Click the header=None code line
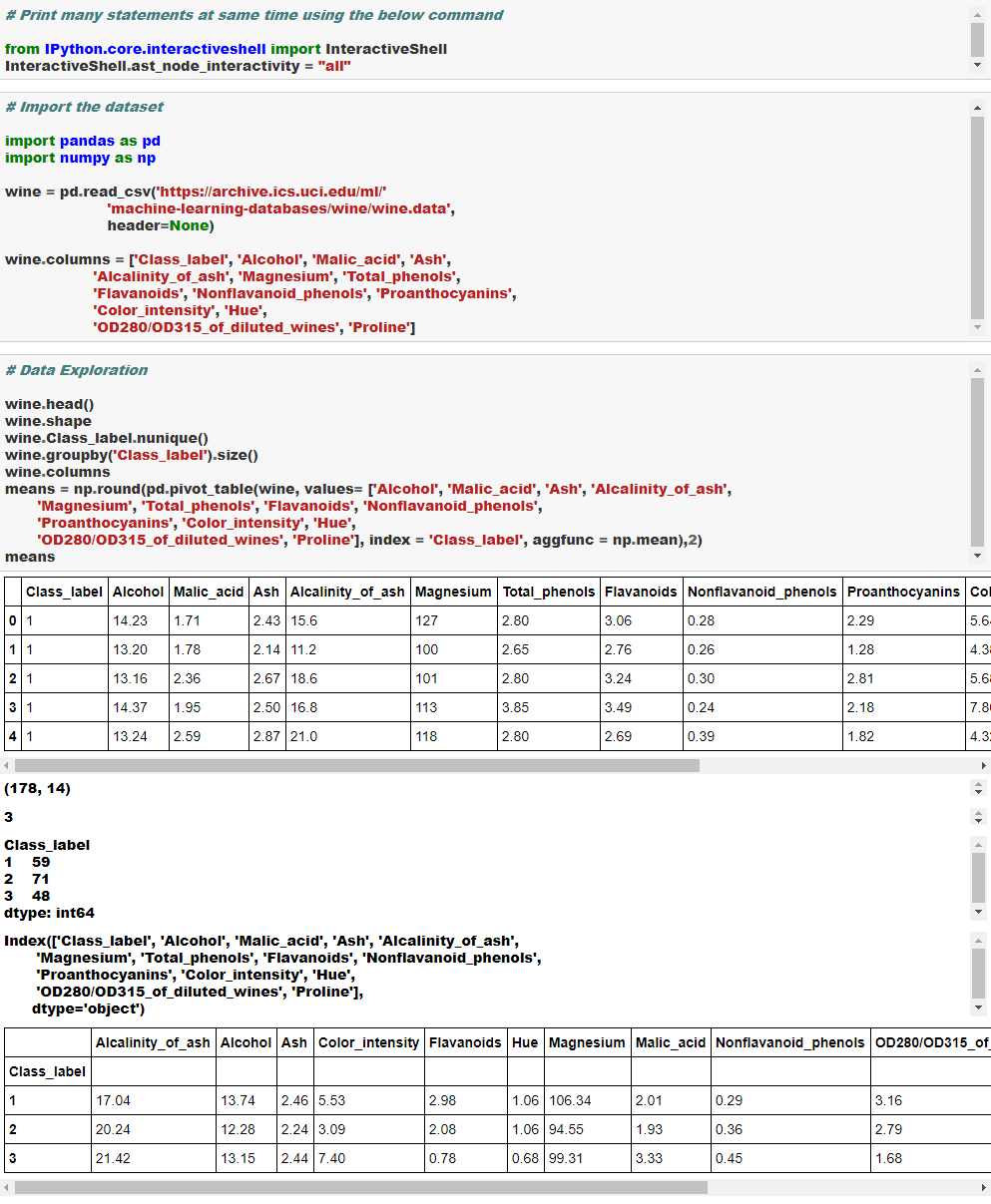Image resolution: width=991 pixels, height=1204 pixels. coord(161,225)
